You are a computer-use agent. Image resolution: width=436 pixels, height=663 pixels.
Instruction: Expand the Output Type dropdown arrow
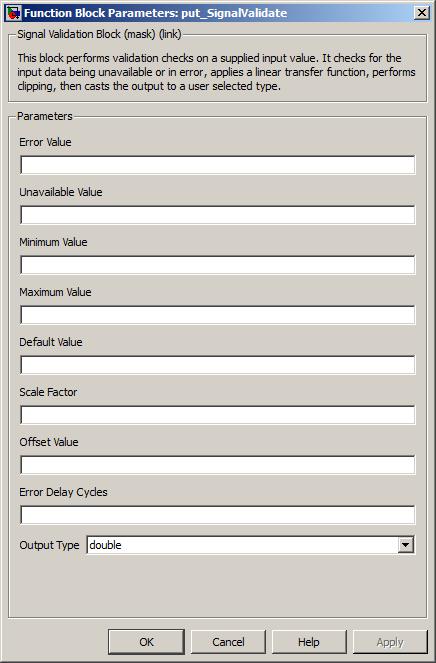click(405, 545)
